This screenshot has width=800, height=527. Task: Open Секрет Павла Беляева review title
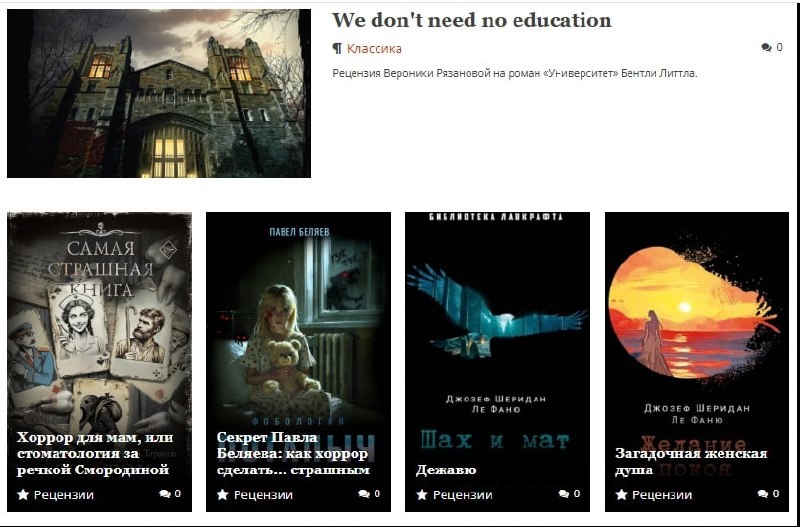coord(293,454)
